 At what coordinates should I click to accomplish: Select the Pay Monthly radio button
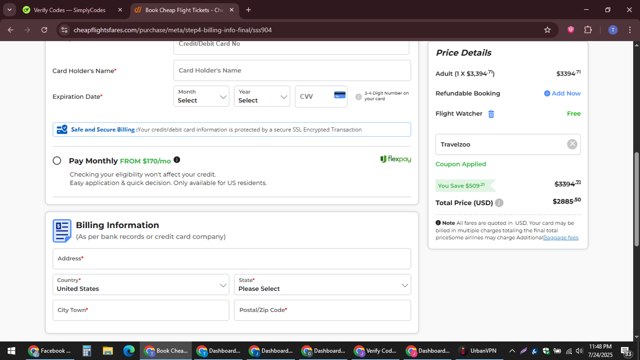tap(57, 161)
